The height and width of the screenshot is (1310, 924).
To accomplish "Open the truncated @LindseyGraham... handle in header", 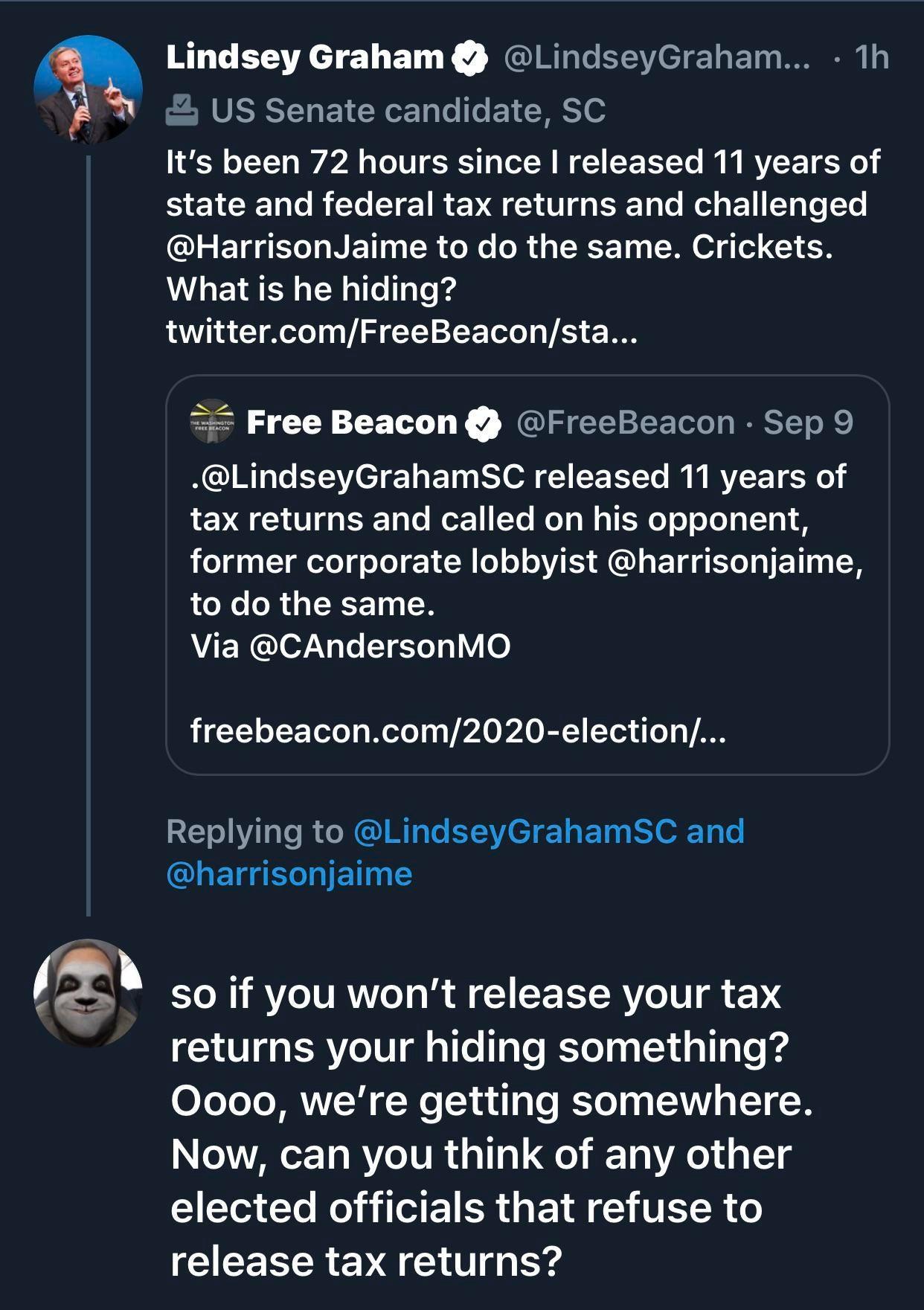I will click(x=657, y=57).
